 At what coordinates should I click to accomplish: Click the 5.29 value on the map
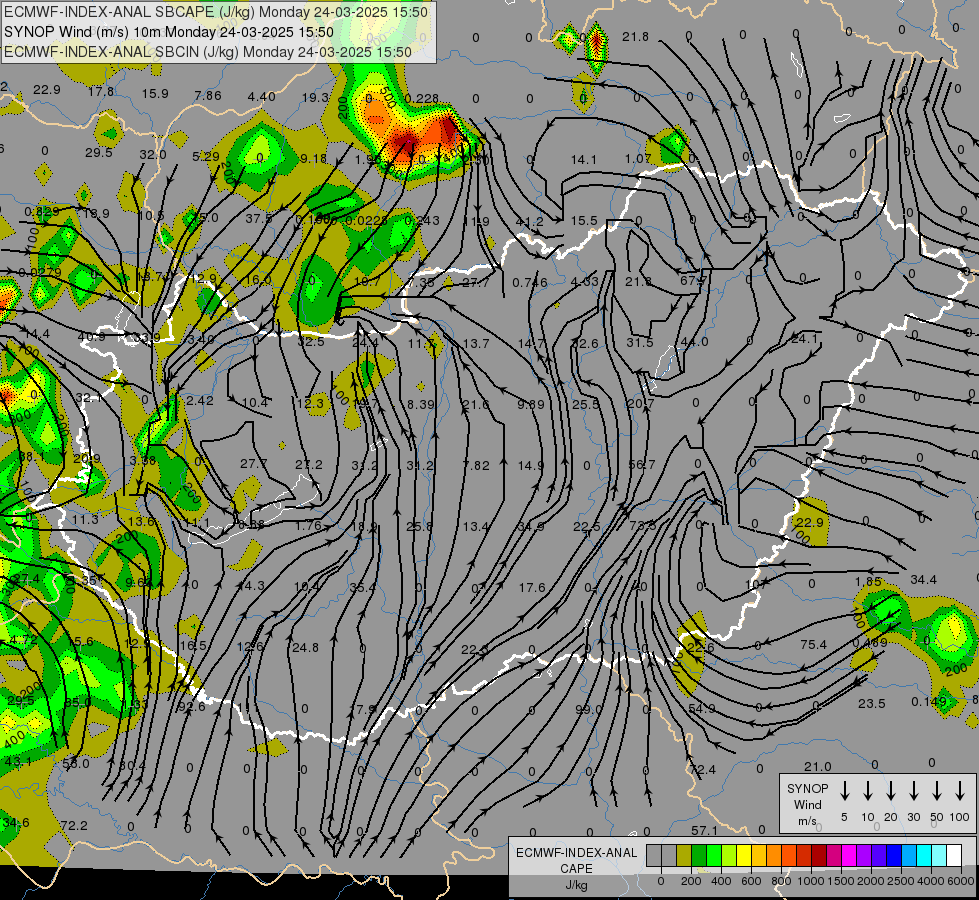click(x=206, y=156)
